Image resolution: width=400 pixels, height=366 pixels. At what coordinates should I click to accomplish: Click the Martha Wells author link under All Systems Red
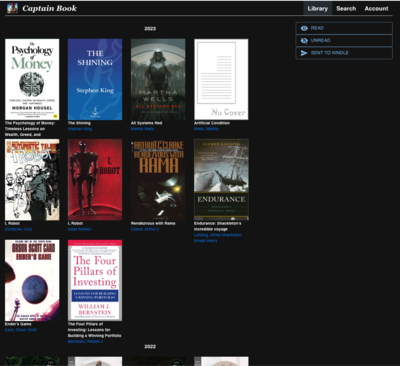point(142,129)
